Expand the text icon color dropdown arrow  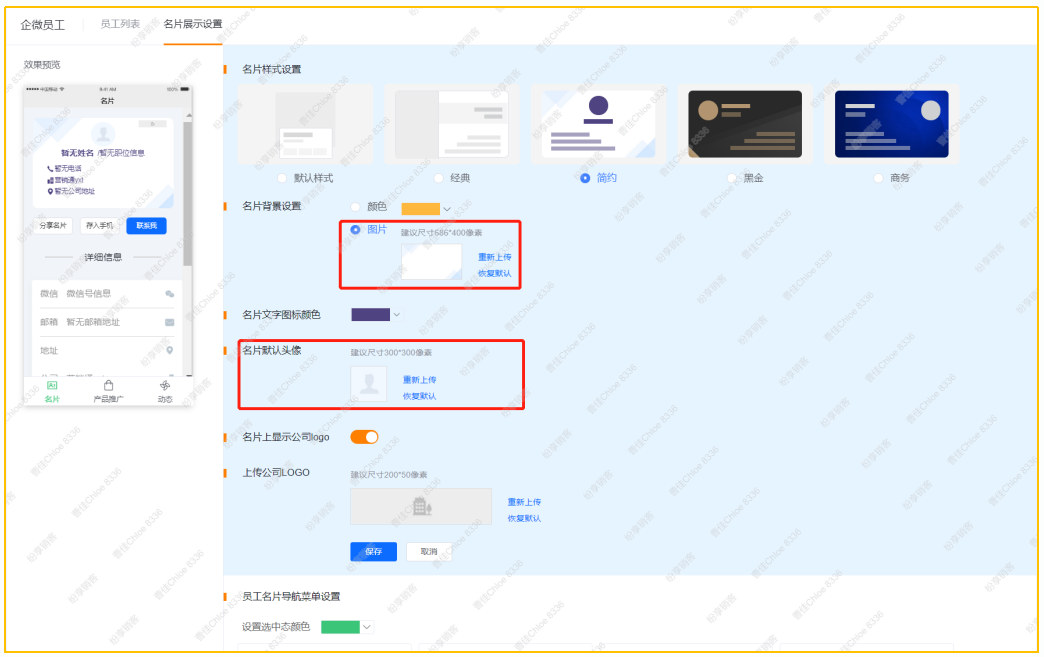click(x=397, y=315)
